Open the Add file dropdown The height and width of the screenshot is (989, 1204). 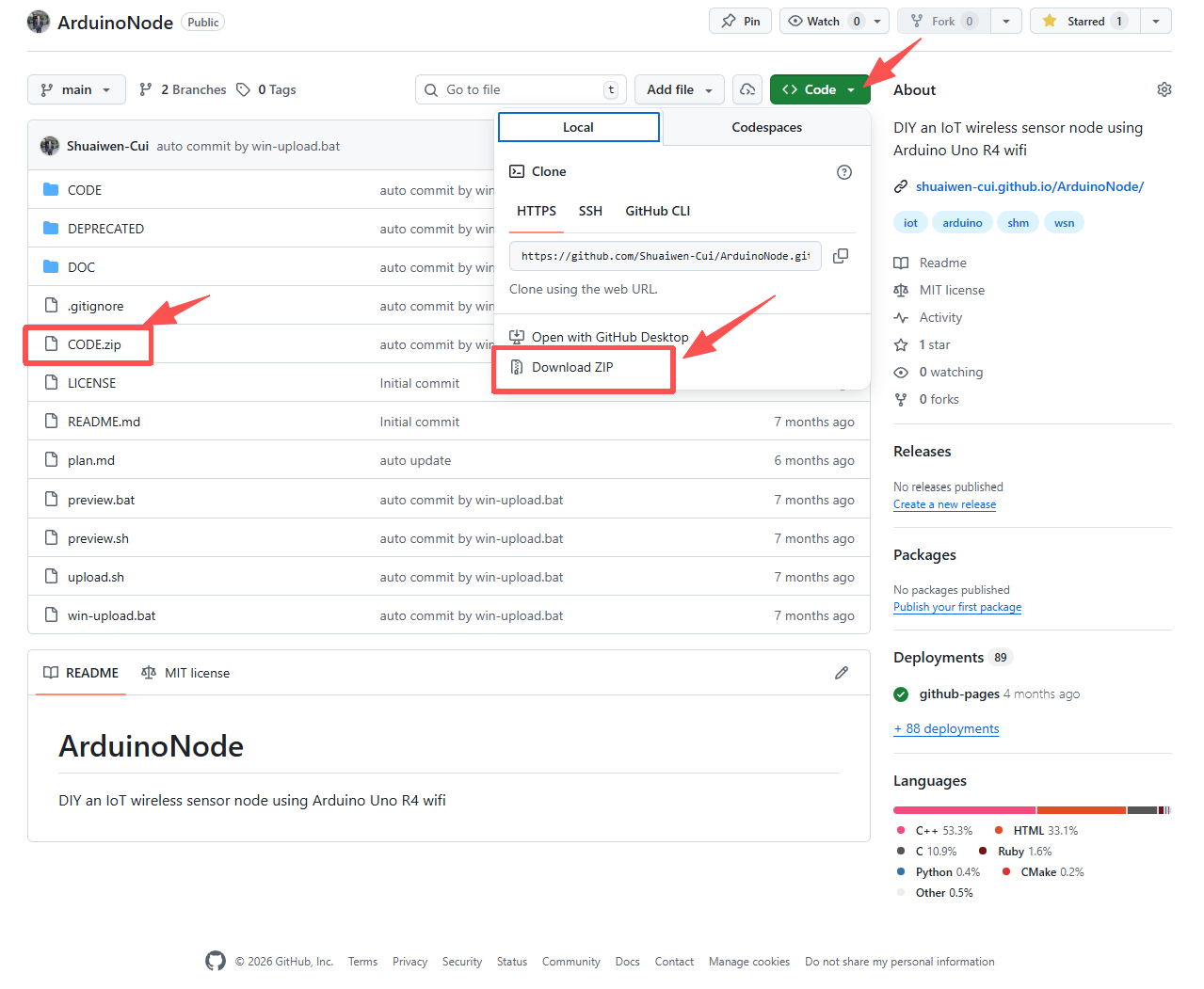[679, 89]
